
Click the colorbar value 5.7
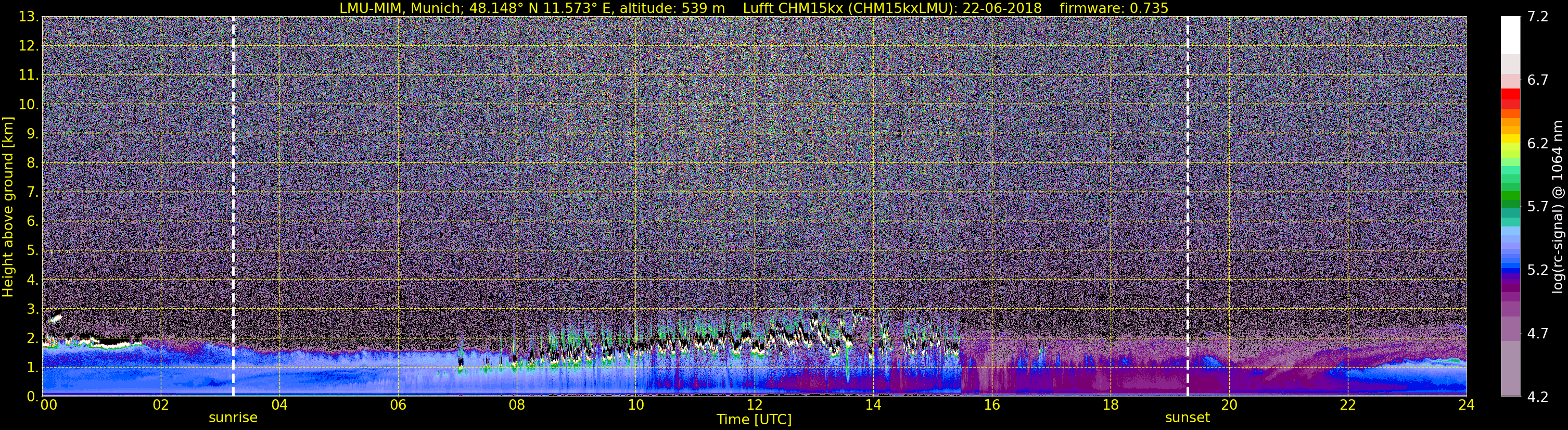[1538, 207]
